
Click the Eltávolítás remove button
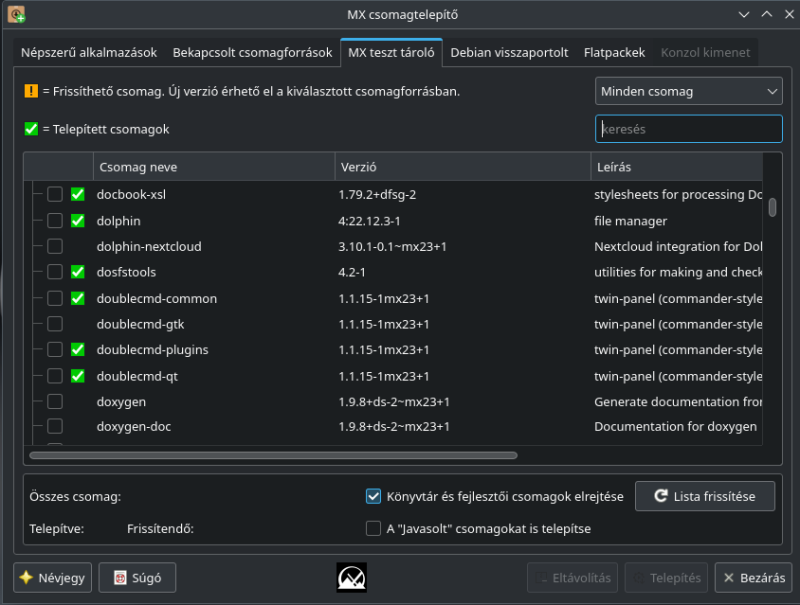(572, 577)
